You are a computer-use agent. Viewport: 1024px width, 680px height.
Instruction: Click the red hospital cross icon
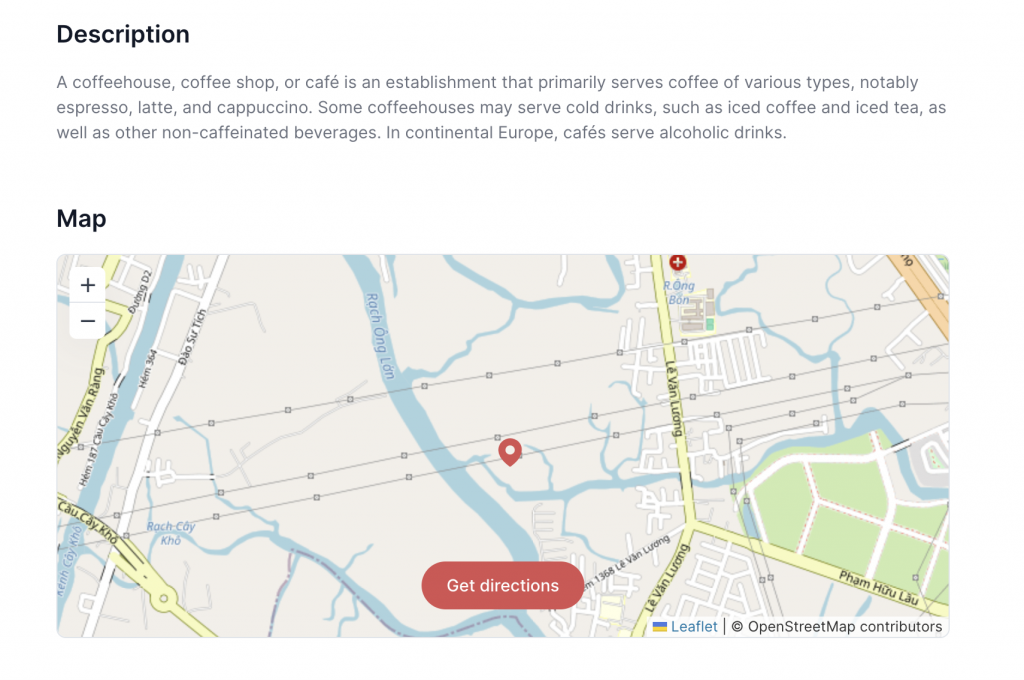pos(678,262)
